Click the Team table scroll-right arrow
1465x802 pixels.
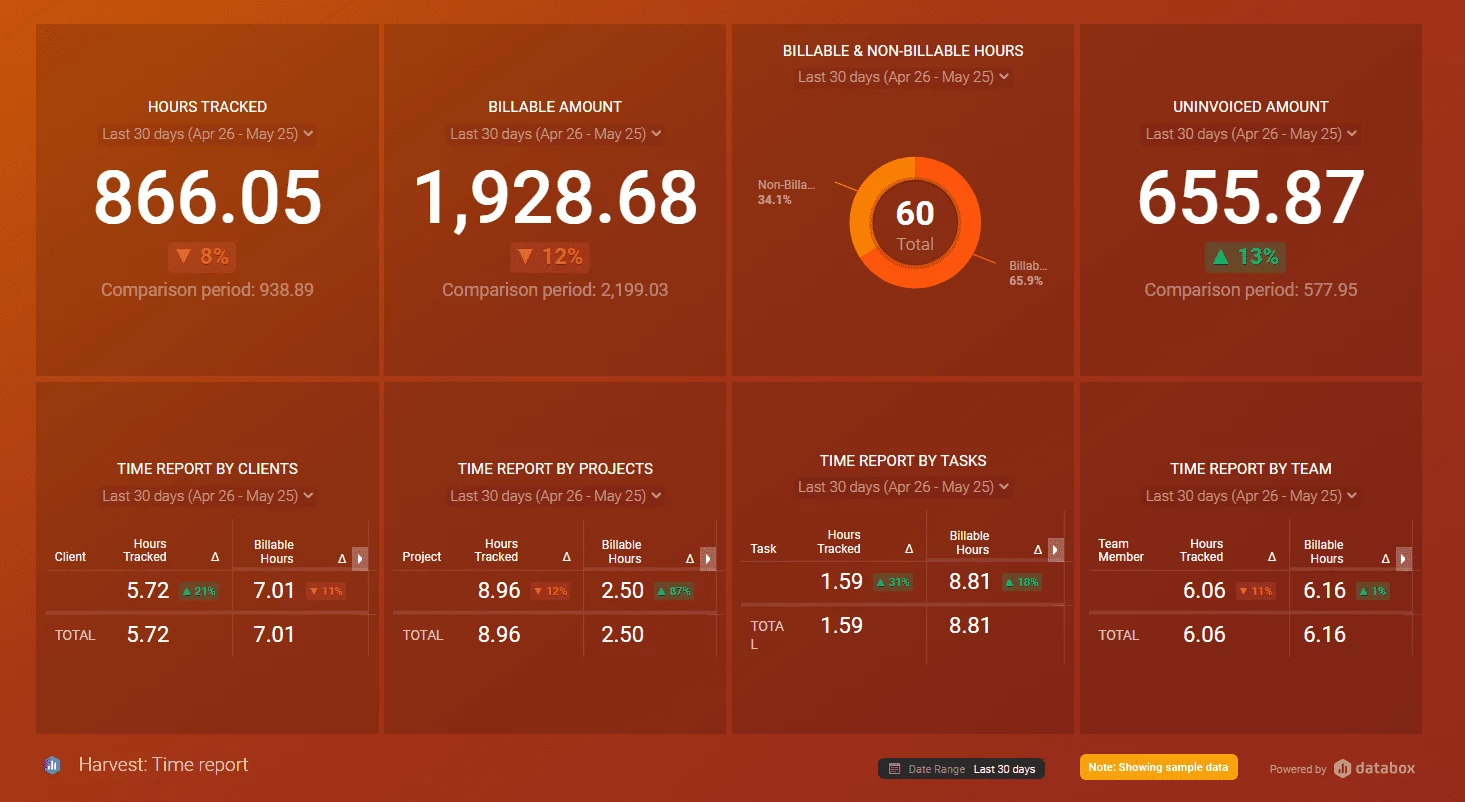click(x=1404, y=559)
